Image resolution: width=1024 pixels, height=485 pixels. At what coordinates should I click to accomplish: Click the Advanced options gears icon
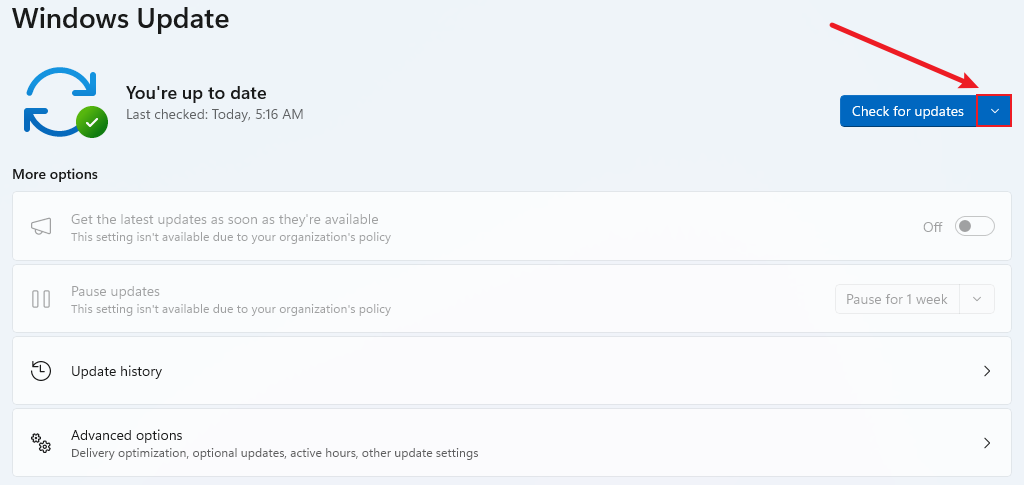[x=41, y=443]
